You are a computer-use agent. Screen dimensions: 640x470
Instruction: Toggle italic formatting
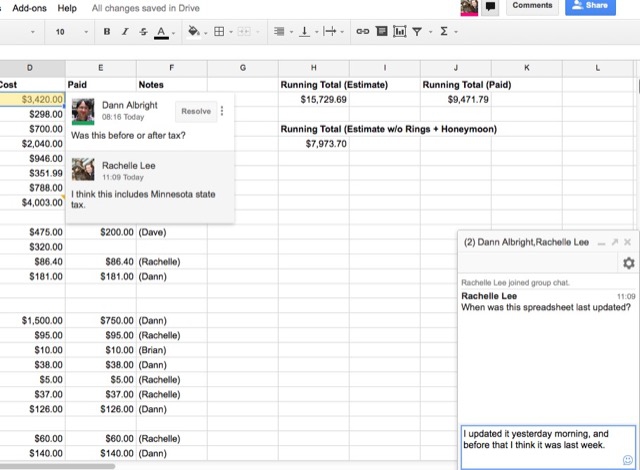pyautogui.click(x=125, y=31)
